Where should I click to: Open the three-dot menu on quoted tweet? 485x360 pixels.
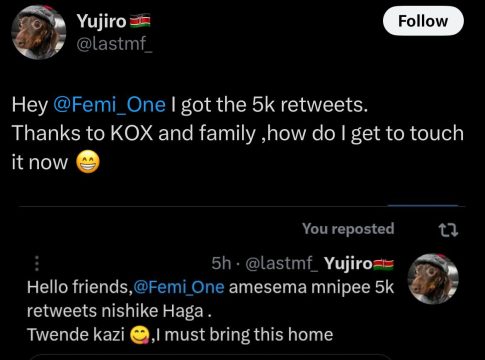pyautogui.click(x=37, y=263)
